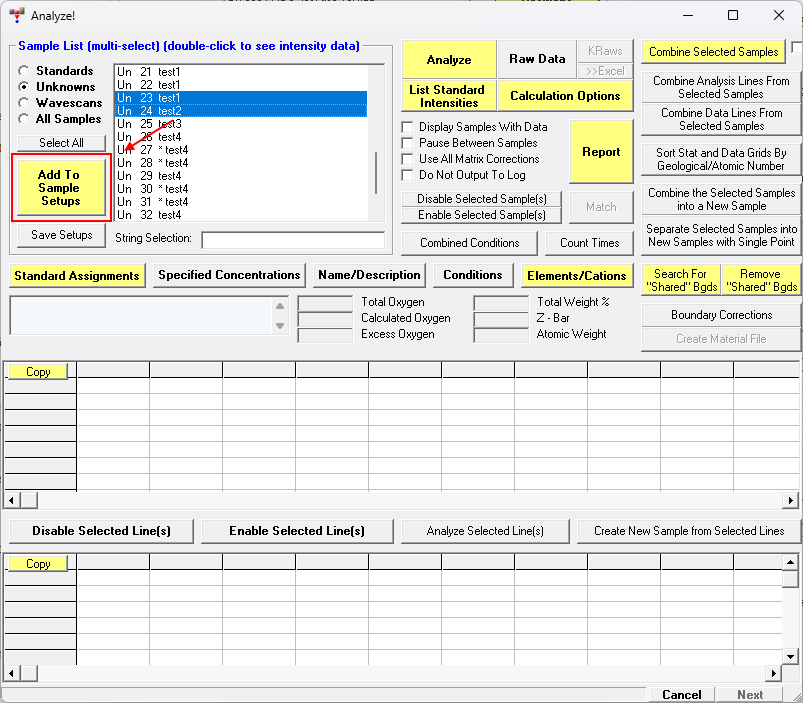803x703 pixels.
Task: Click Combine Selected Samples button
Action: pos(714,52)
